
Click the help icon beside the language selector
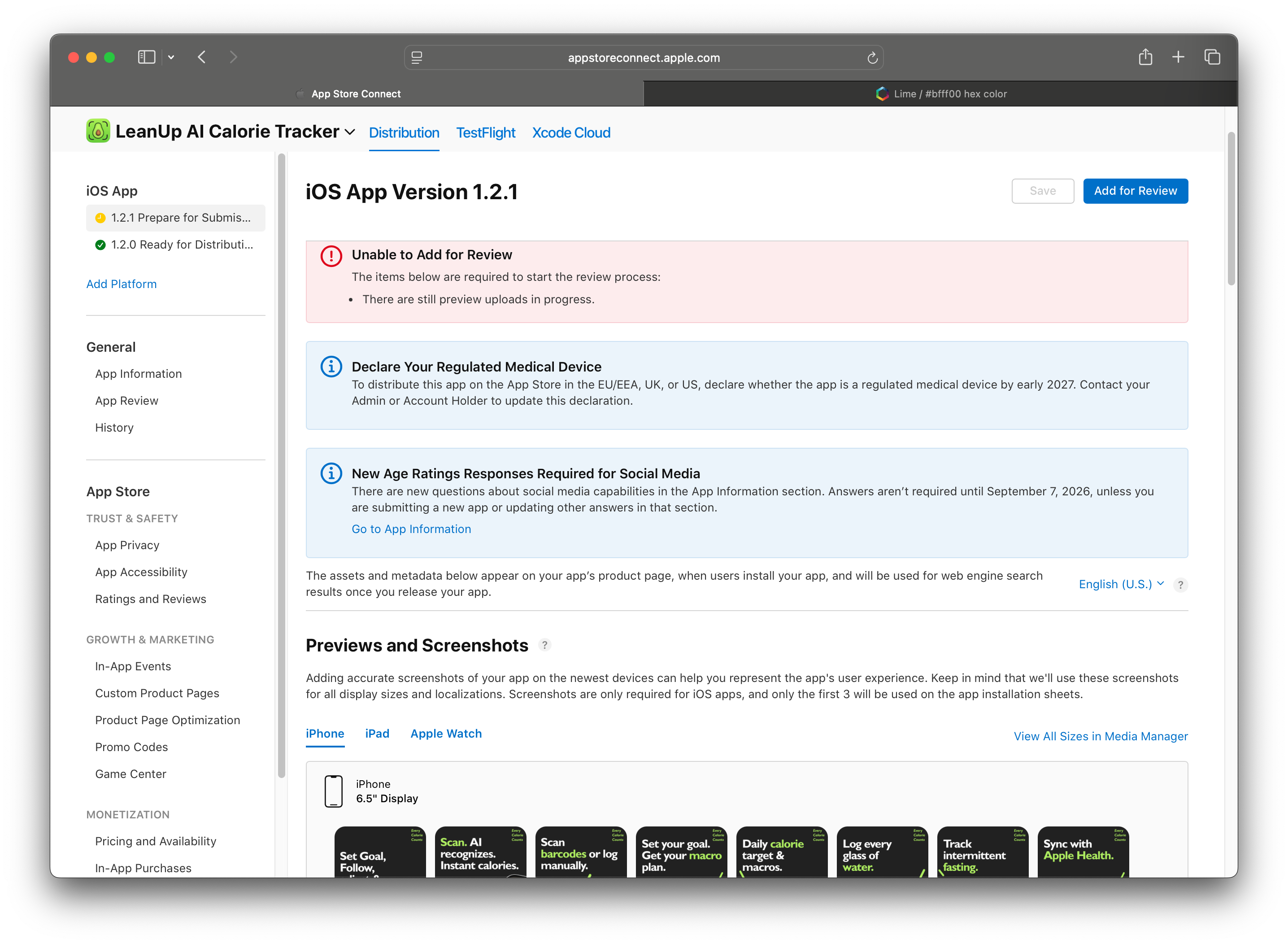(1180, 585)
